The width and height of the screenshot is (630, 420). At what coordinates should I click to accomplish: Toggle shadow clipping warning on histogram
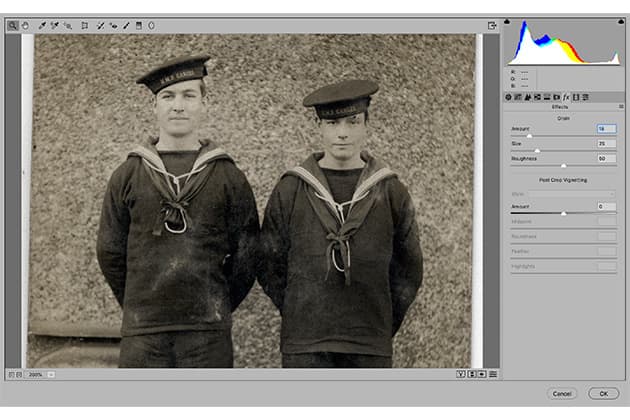(507, 21)
